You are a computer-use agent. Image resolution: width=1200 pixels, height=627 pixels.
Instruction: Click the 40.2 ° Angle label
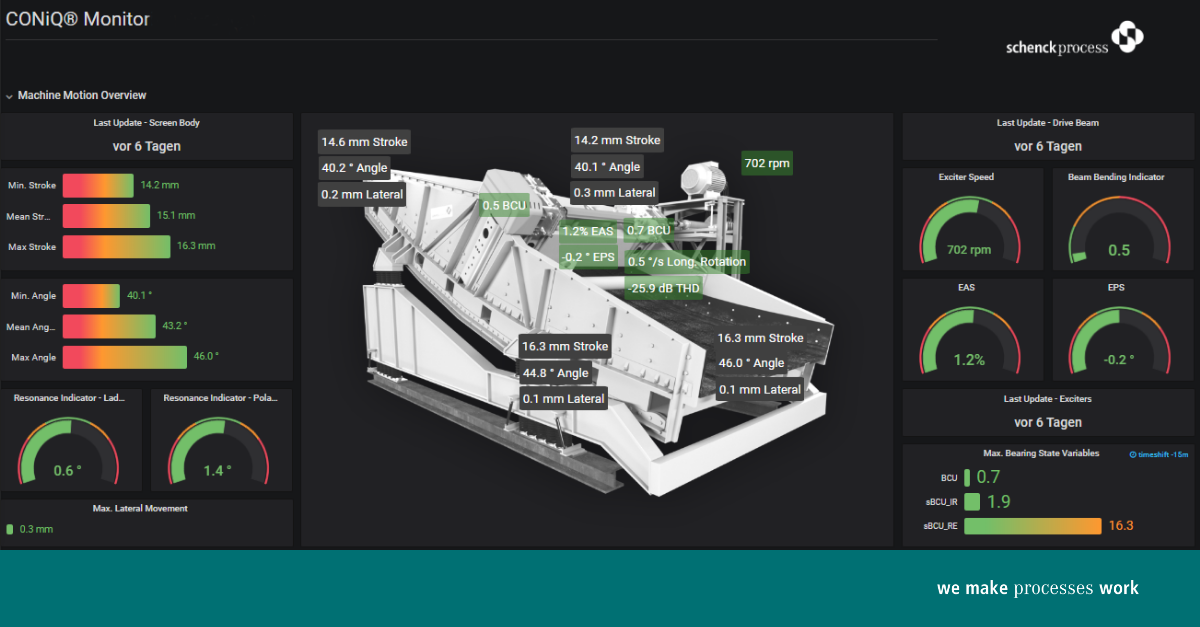point(354,168)
